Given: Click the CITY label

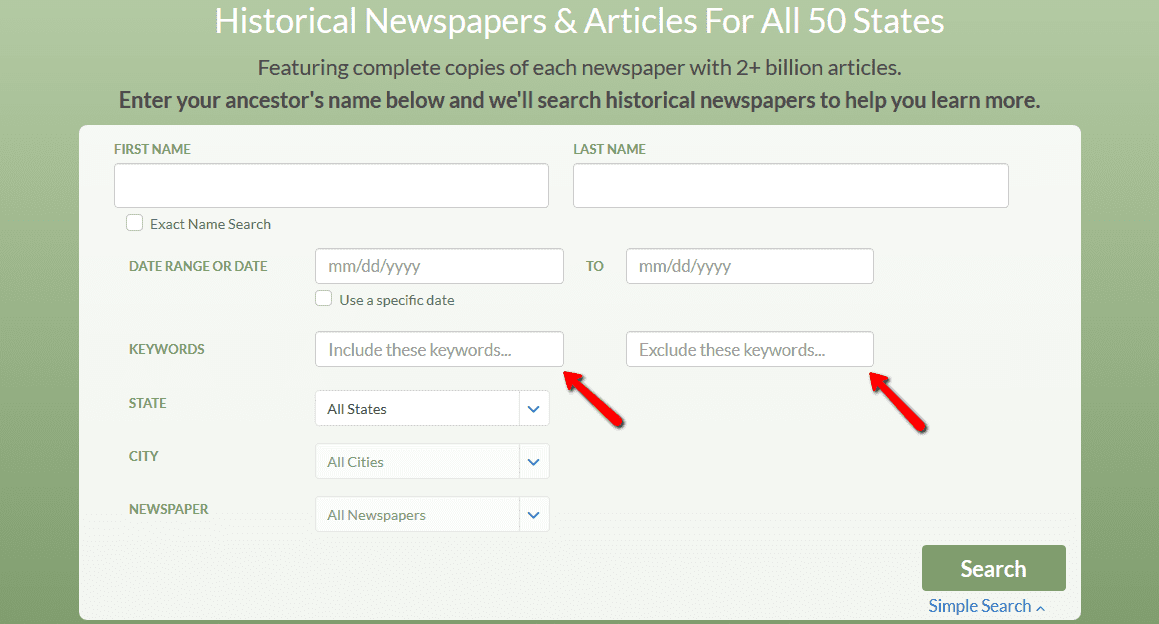Looking at the screenshot, I should (143, 456).
